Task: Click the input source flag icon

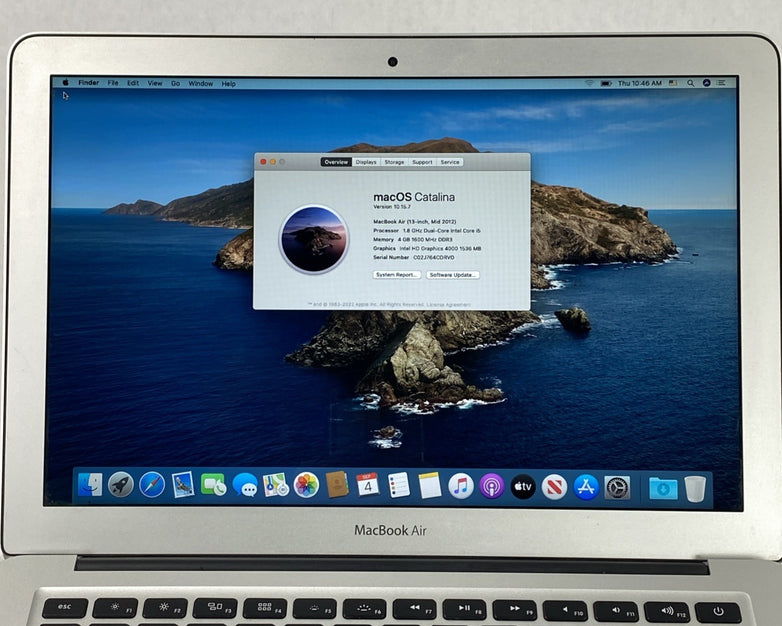Action: (673, 83)
